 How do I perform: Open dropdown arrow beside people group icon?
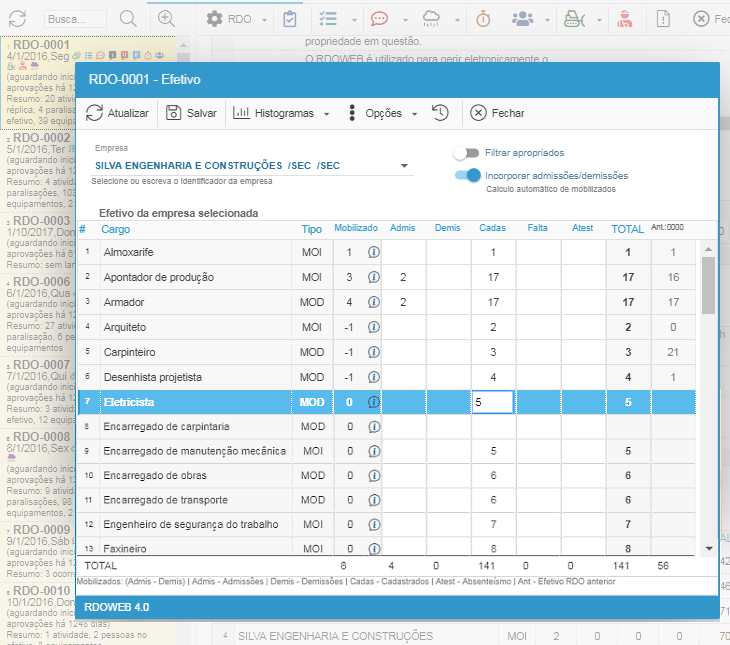pyautogui.click(x=548, y=20)
